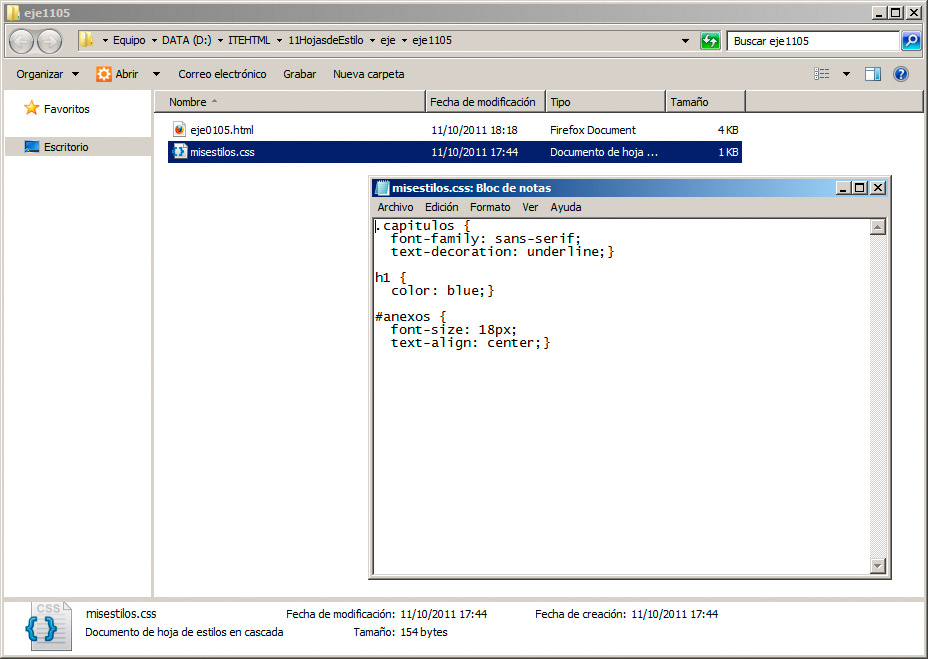Sort by the Nombre column header
This screenshot has width=928, height=659.
click(x=290, y=102)
